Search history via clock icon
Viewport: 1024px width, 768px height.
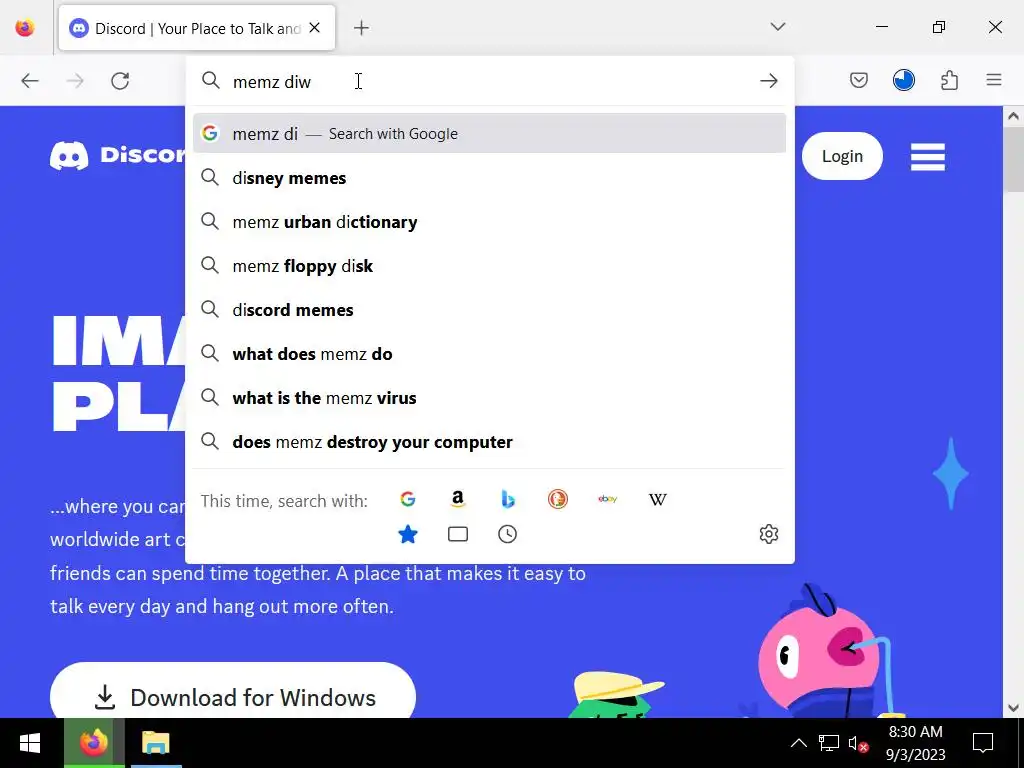[x=507, y=534]
